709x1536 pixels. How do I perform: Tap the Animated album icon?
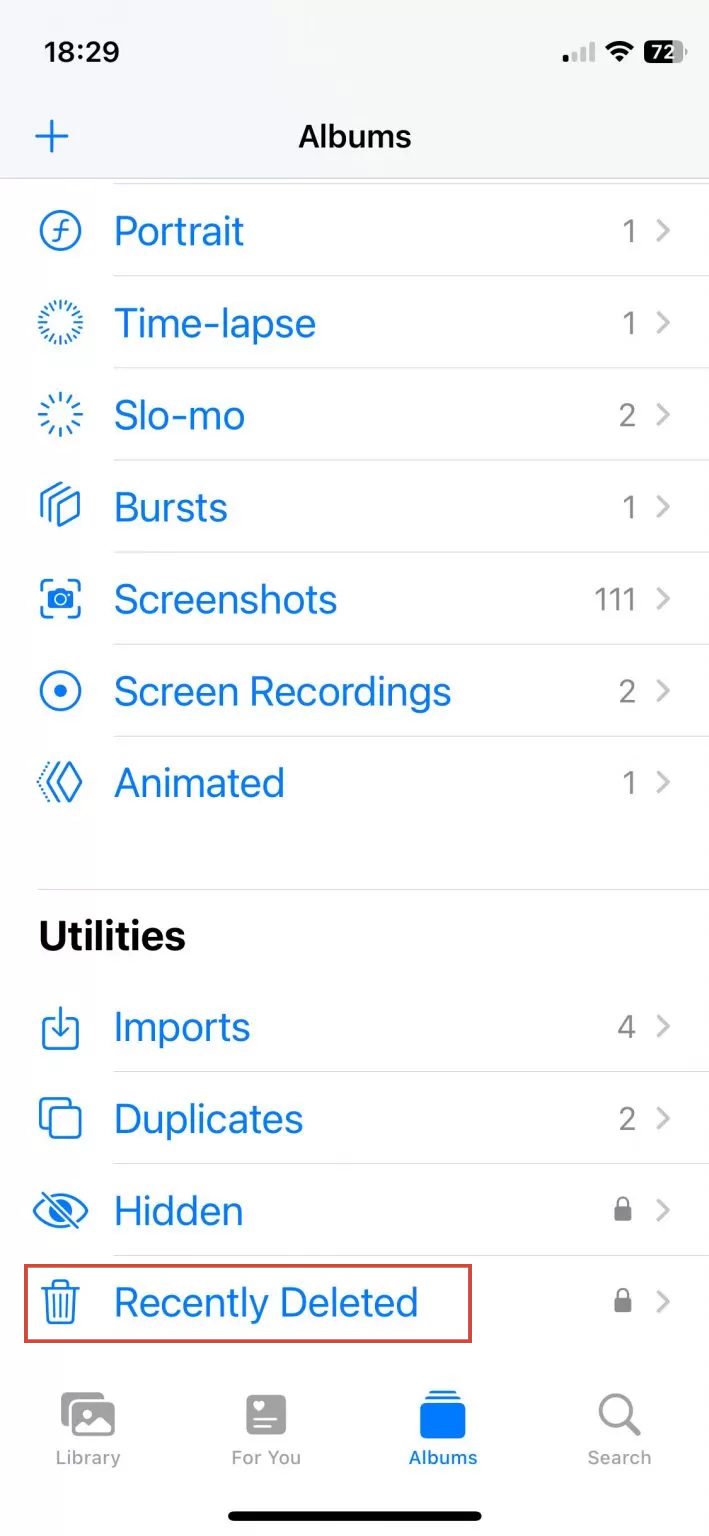coord(60,783)
